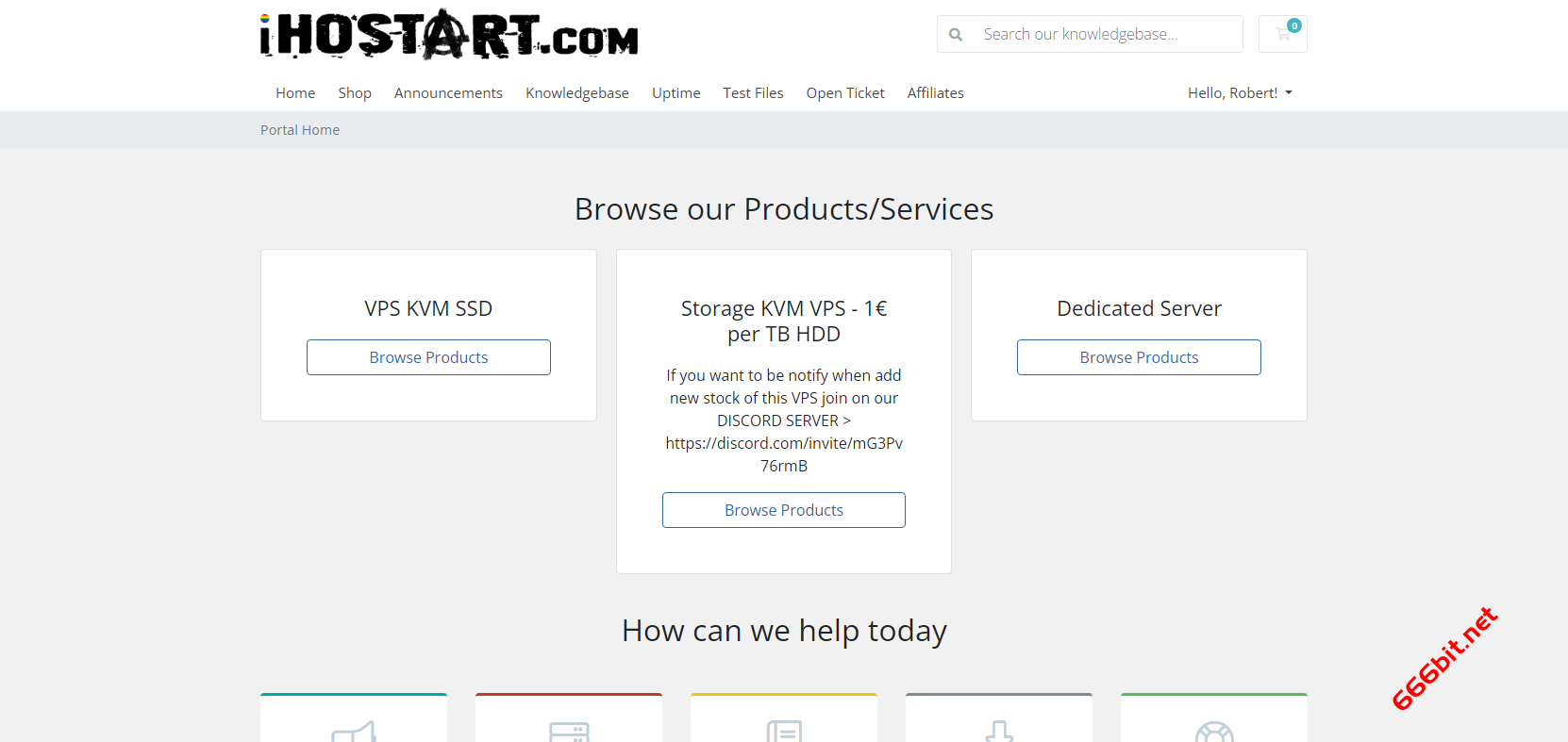This screenshot has height=742, width=1568.
Task: Open the Test Files page
Action: (x=753, y=92)
